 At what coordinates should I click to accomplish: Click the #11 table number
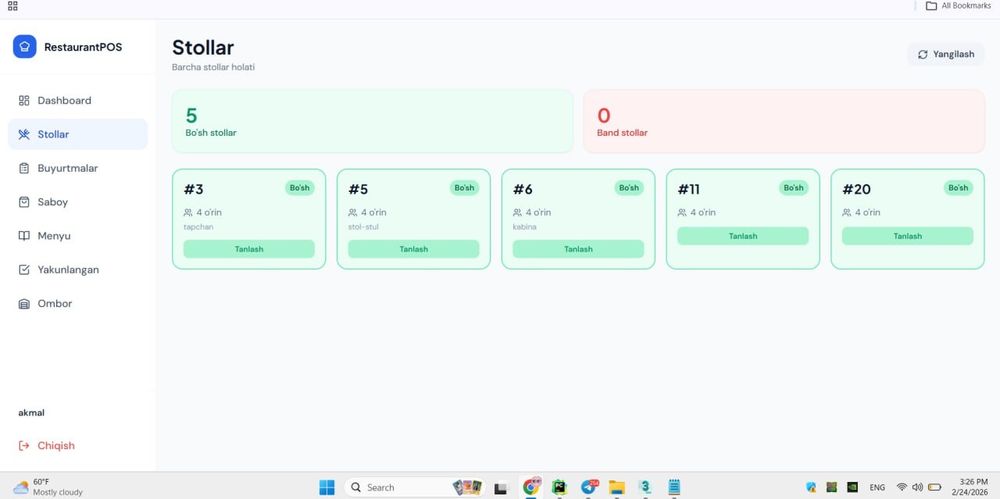[688, 190]
